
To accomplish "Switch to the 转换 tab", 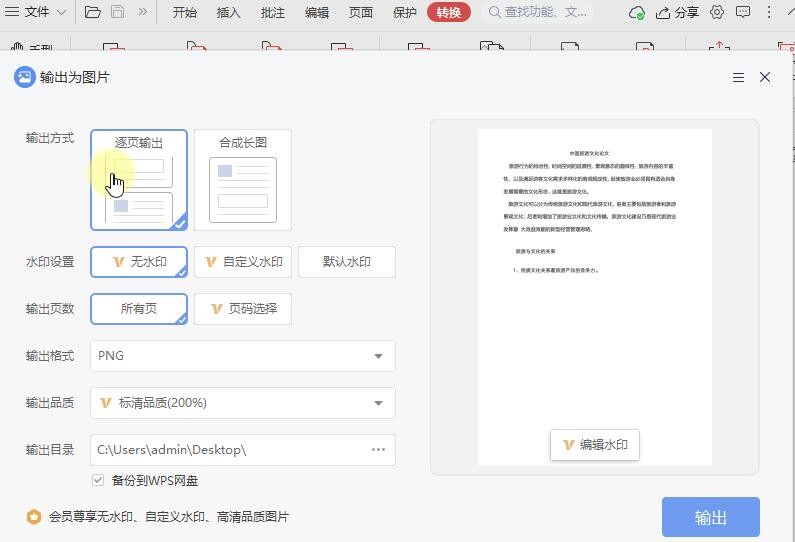I will click(449, 13).
